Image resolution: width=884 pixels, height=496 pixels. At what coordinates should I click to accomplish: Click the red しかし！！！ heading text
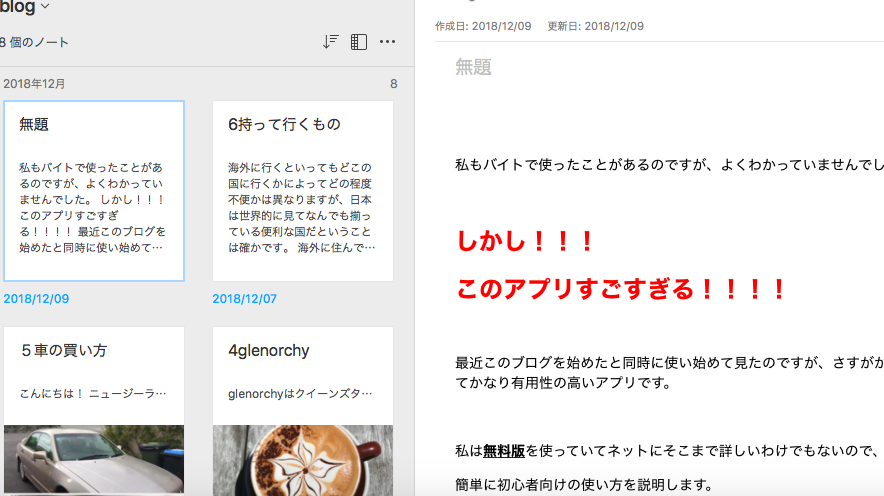(x=524, y=241)
